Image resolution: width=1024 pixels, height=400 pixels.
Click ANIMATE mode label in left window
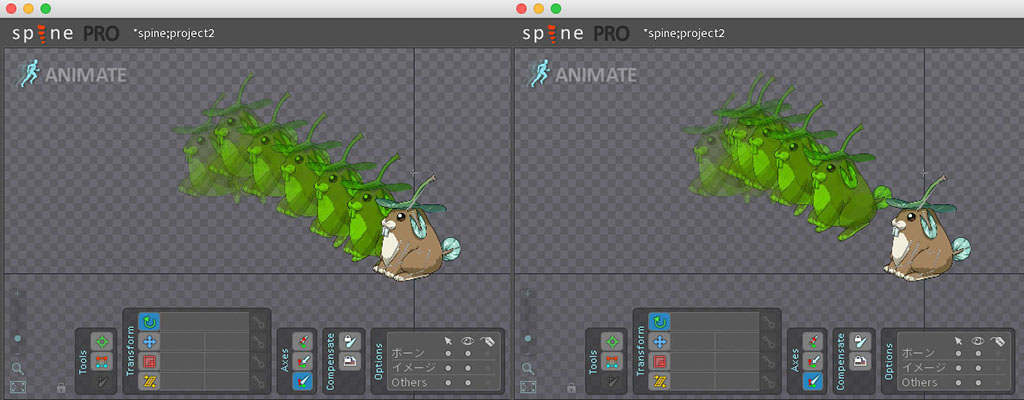[x=86, y=75]
